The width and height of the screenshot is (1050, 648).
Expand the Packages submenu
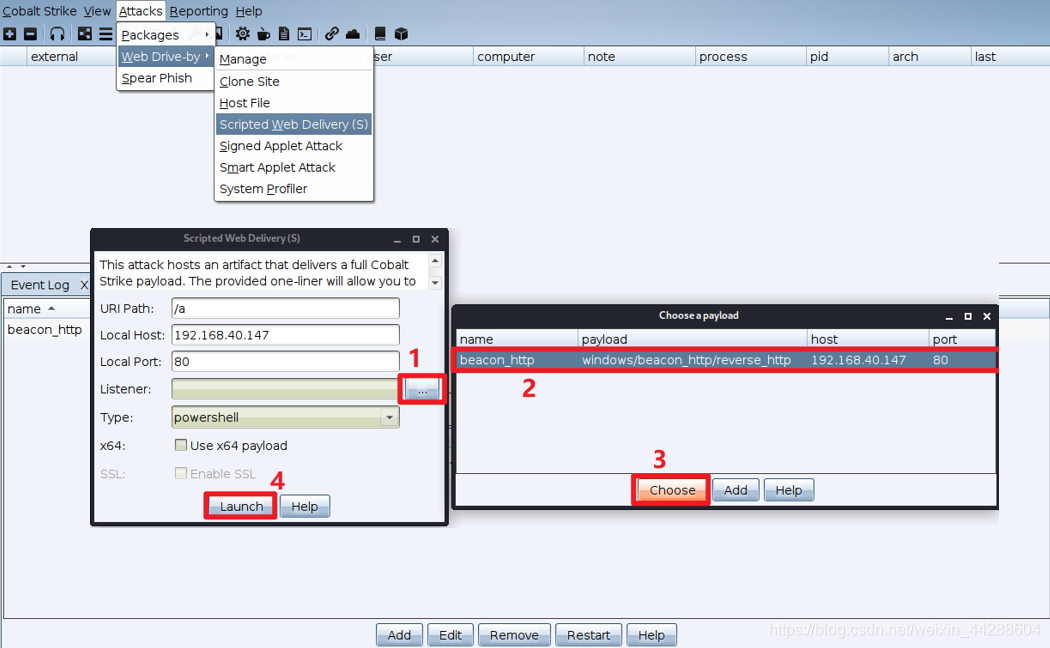tap(165, 35)
